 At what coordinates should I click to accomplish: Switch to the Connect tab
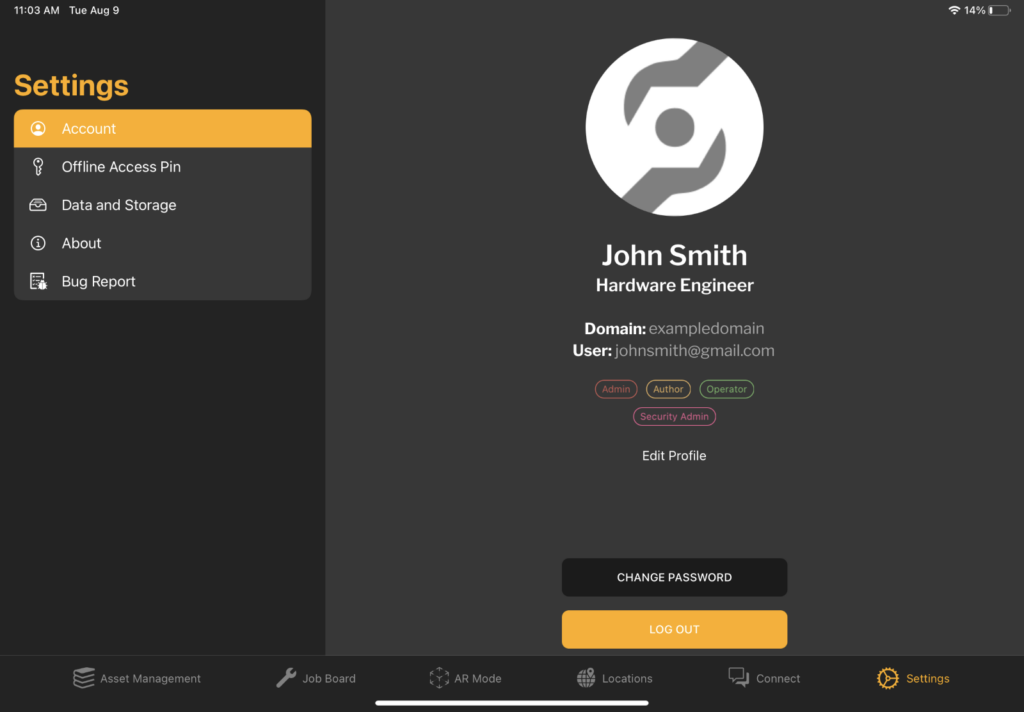tap(764, 678)
